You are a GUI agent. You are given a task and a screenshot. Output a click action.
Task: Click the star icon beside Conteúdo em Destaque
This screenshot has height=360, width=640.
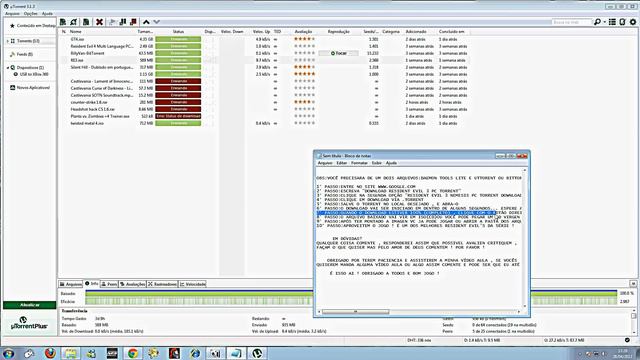(12, 26)
